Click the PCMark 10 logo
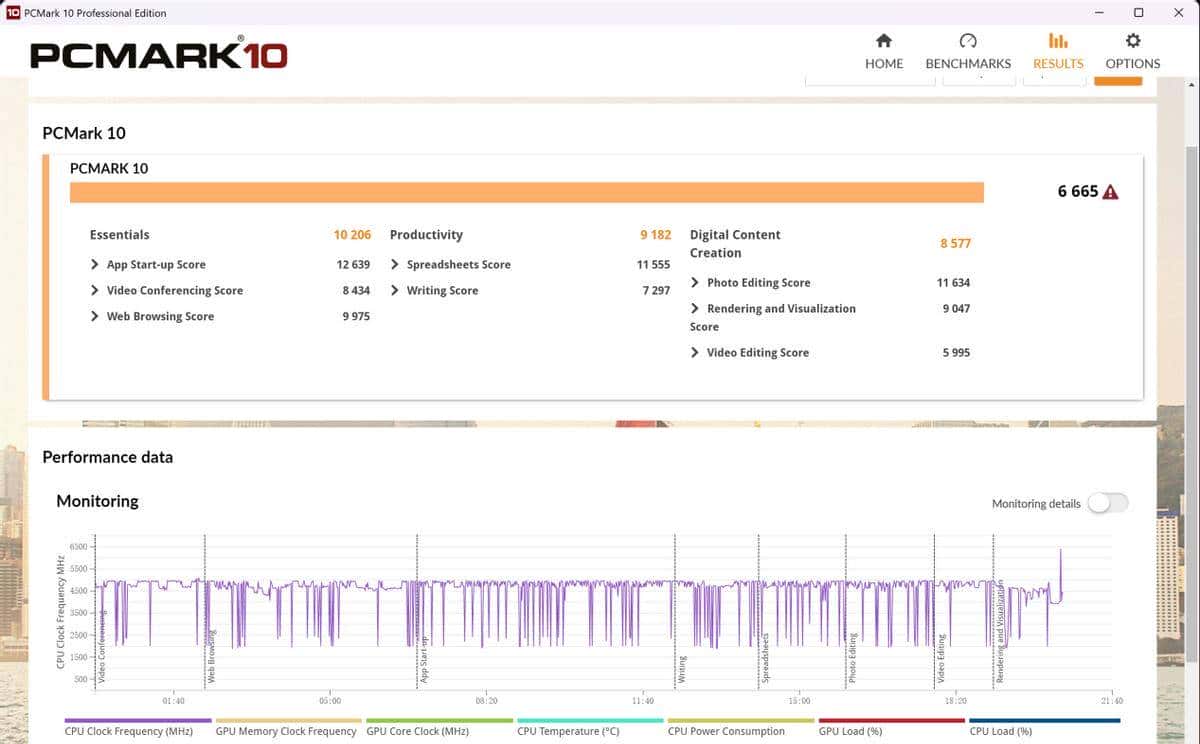 pos(158,54)
